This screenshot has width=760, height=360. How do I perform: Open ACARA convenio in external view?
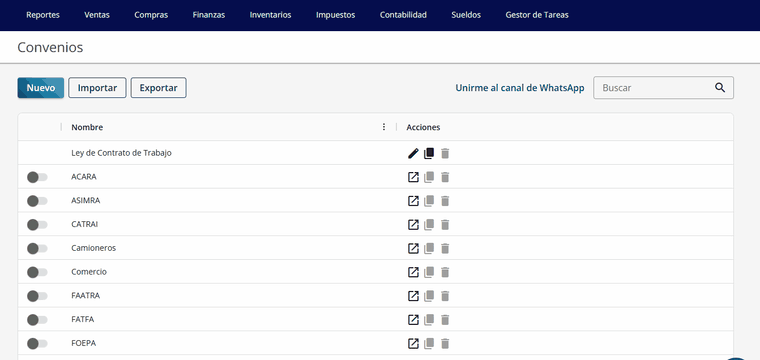pyautogui.click(x=413, y=177)
